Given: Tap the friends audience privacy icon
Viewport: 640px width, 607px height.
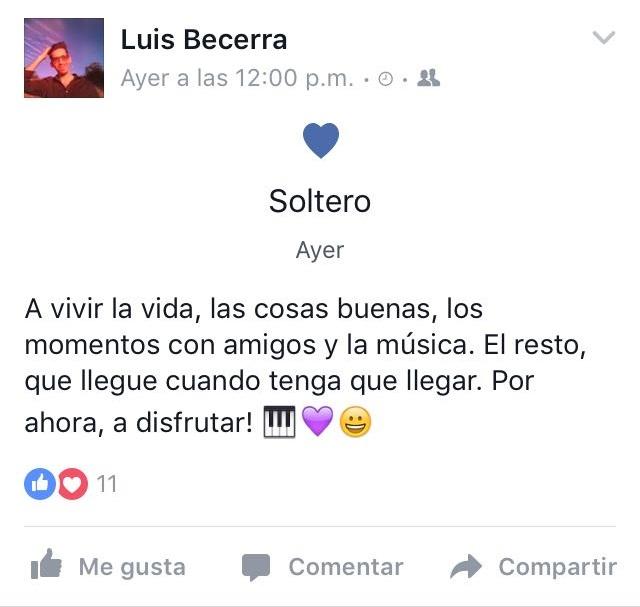Looking at the screenshot, I should tap(428, 78).
